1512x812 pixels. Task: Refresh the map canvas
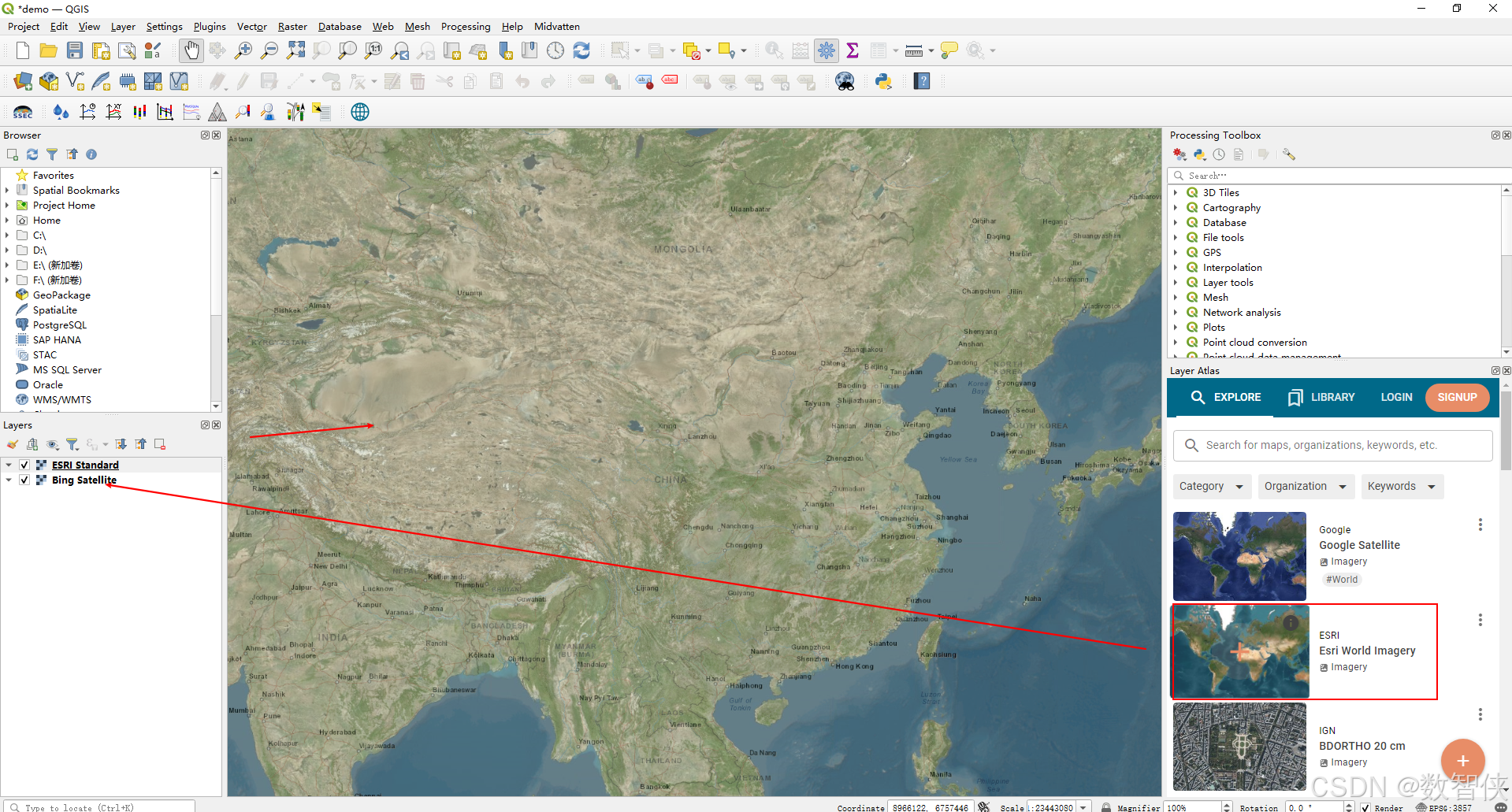click(581, 50)
